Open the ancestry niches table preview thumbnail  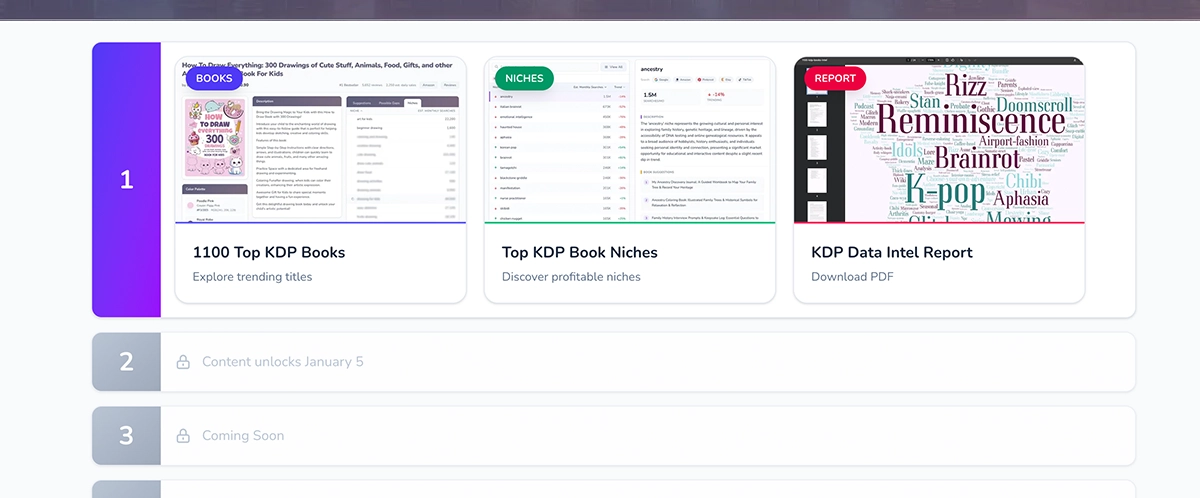point(630,150)
